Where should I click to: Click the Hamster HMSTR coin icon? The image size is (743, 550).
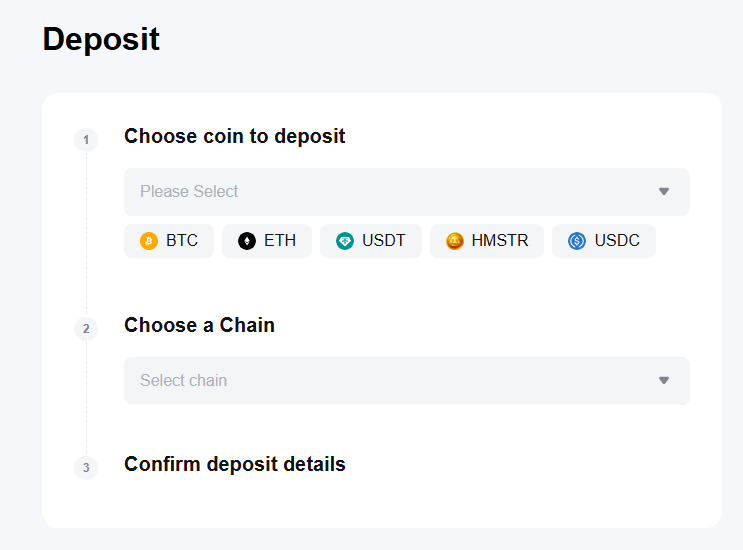point(455,241)
